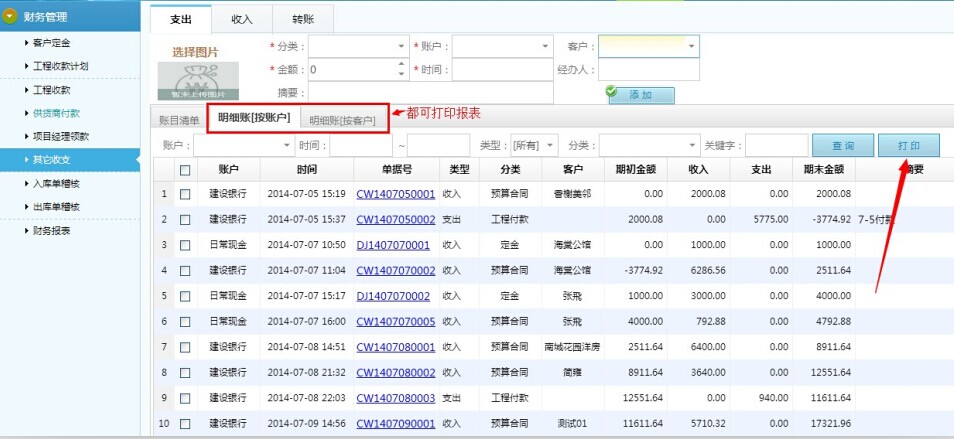
Task: Collapse the 财务管理 panel via yellow arrow icon
Action: click(x=11, y=15)
